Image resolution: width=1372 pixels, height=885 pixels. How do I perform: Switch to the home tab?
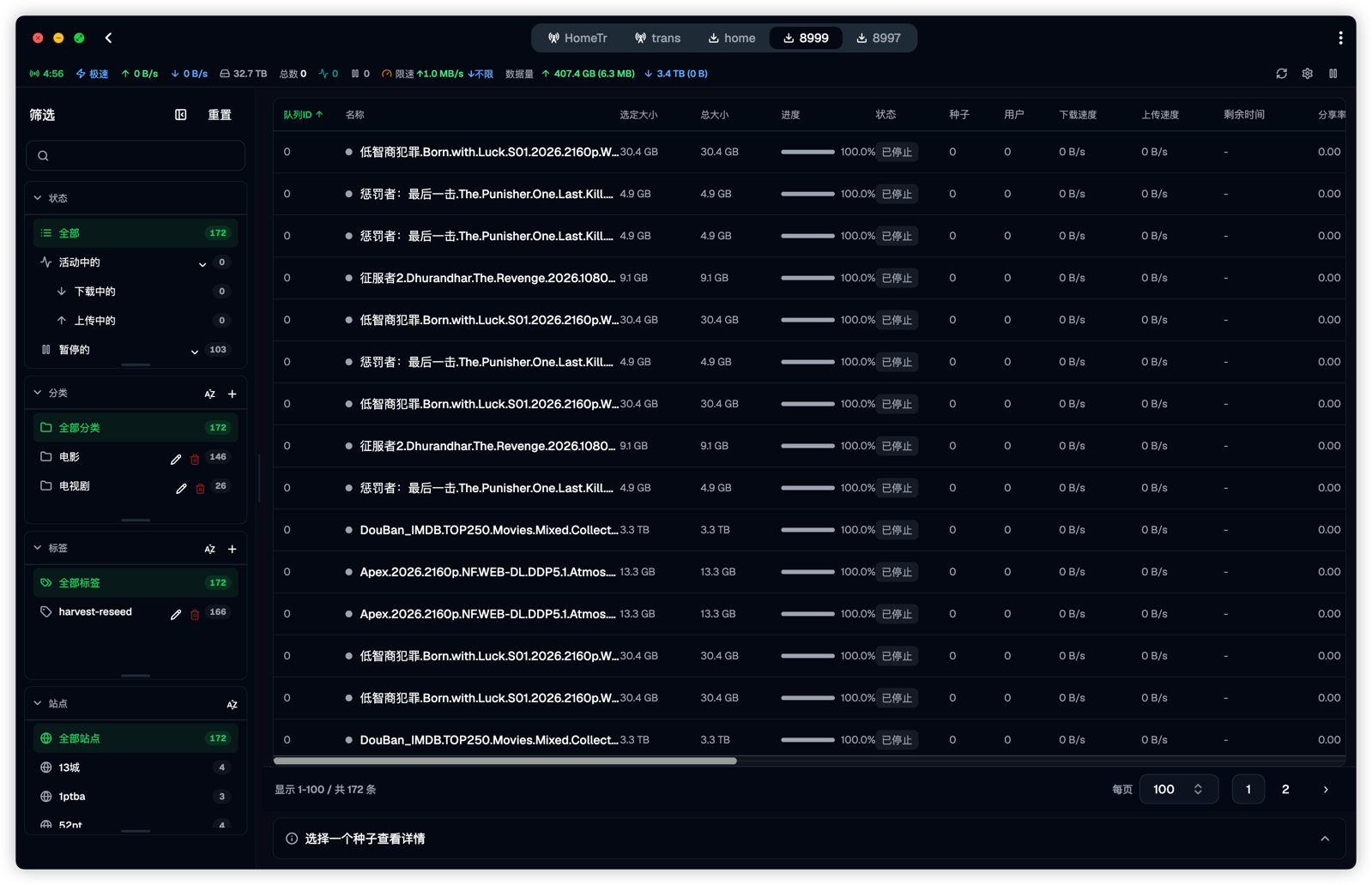point(732,38)
